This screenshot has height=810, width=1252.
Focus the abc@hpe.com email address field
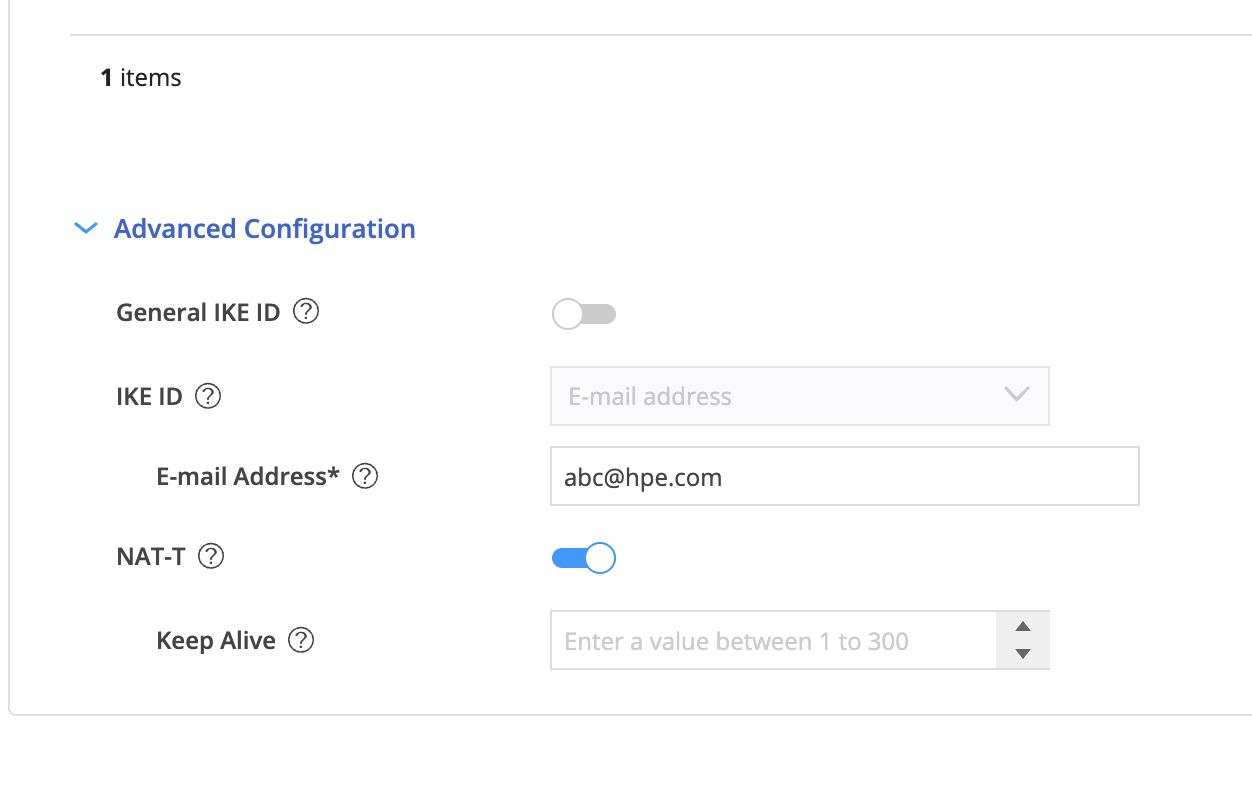(x=844, y=476)
